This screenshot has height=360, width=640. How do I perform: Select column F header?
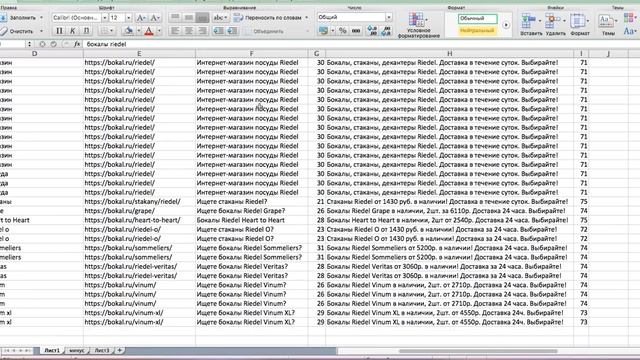pyautogui.click(x=251, y=53)
